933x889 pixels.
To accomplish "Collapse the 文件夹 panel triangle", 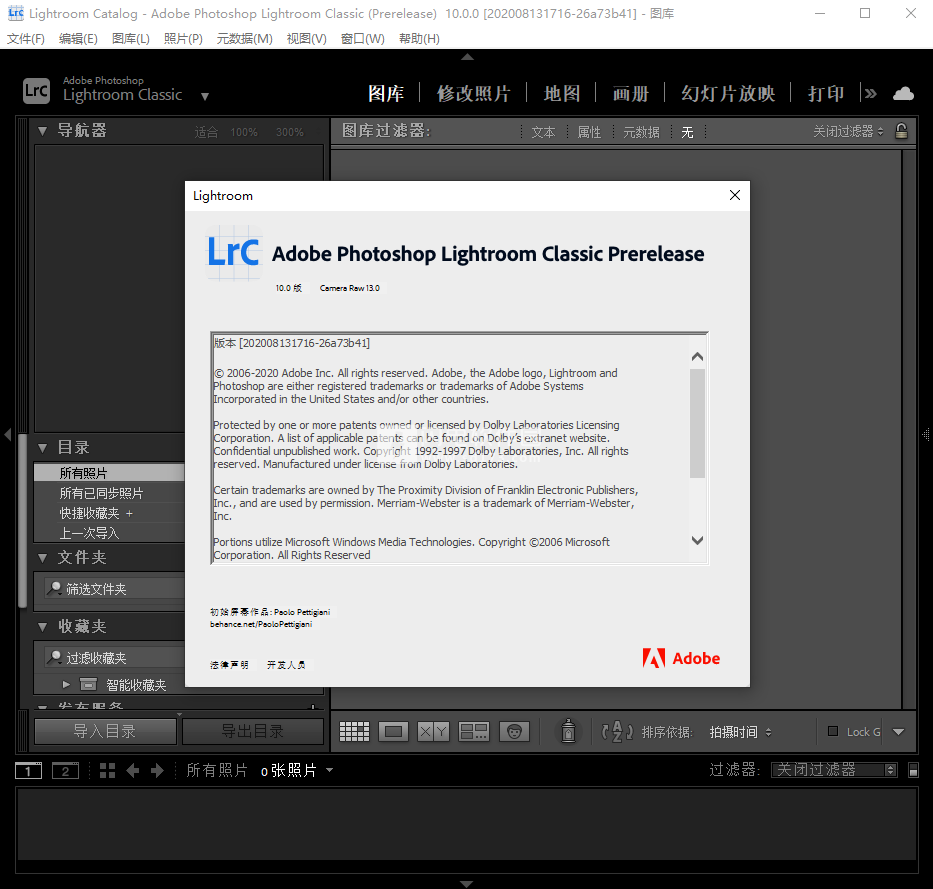I will (x=42, y=558).
